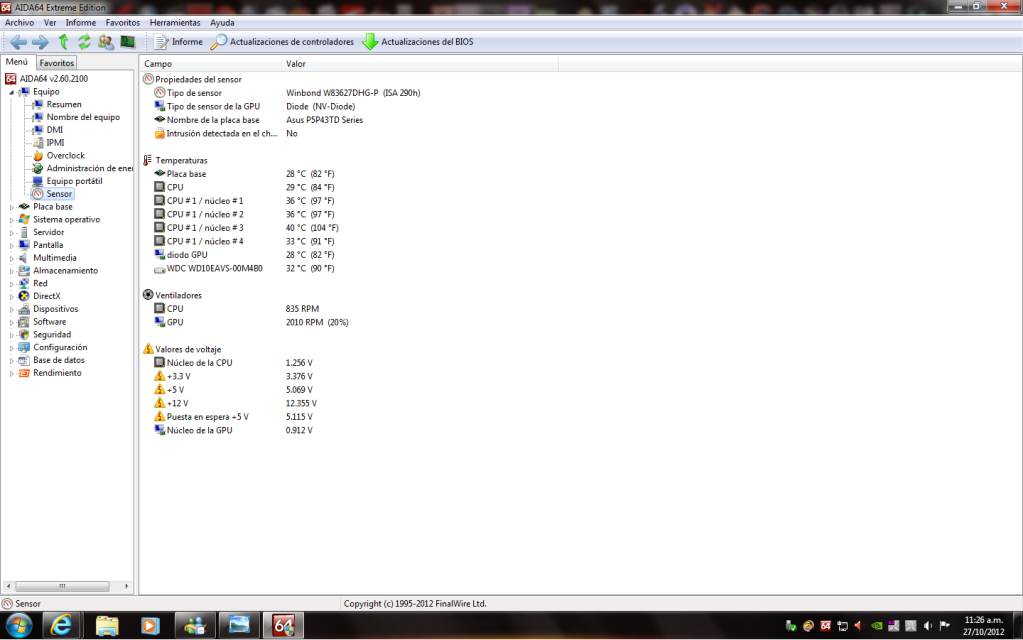Viewport: 1023px width, 640px height.
Task: Select the WDC WD10EAVS-00M4B0 row
Action: point(245,269)
